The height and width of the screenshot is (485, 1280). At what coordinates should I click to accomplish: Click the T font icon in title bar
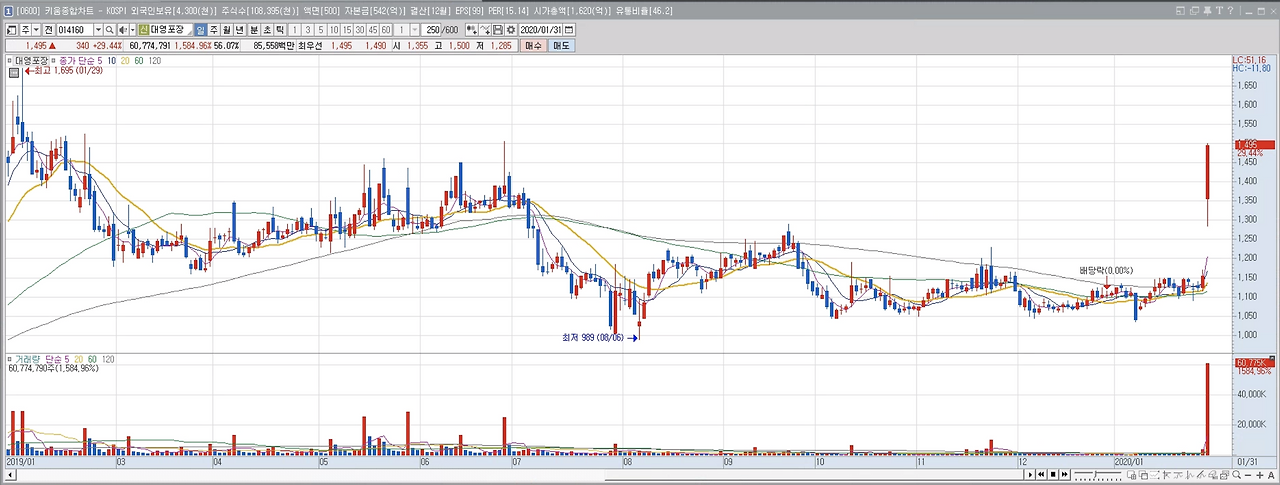(x=1219, y=10)
